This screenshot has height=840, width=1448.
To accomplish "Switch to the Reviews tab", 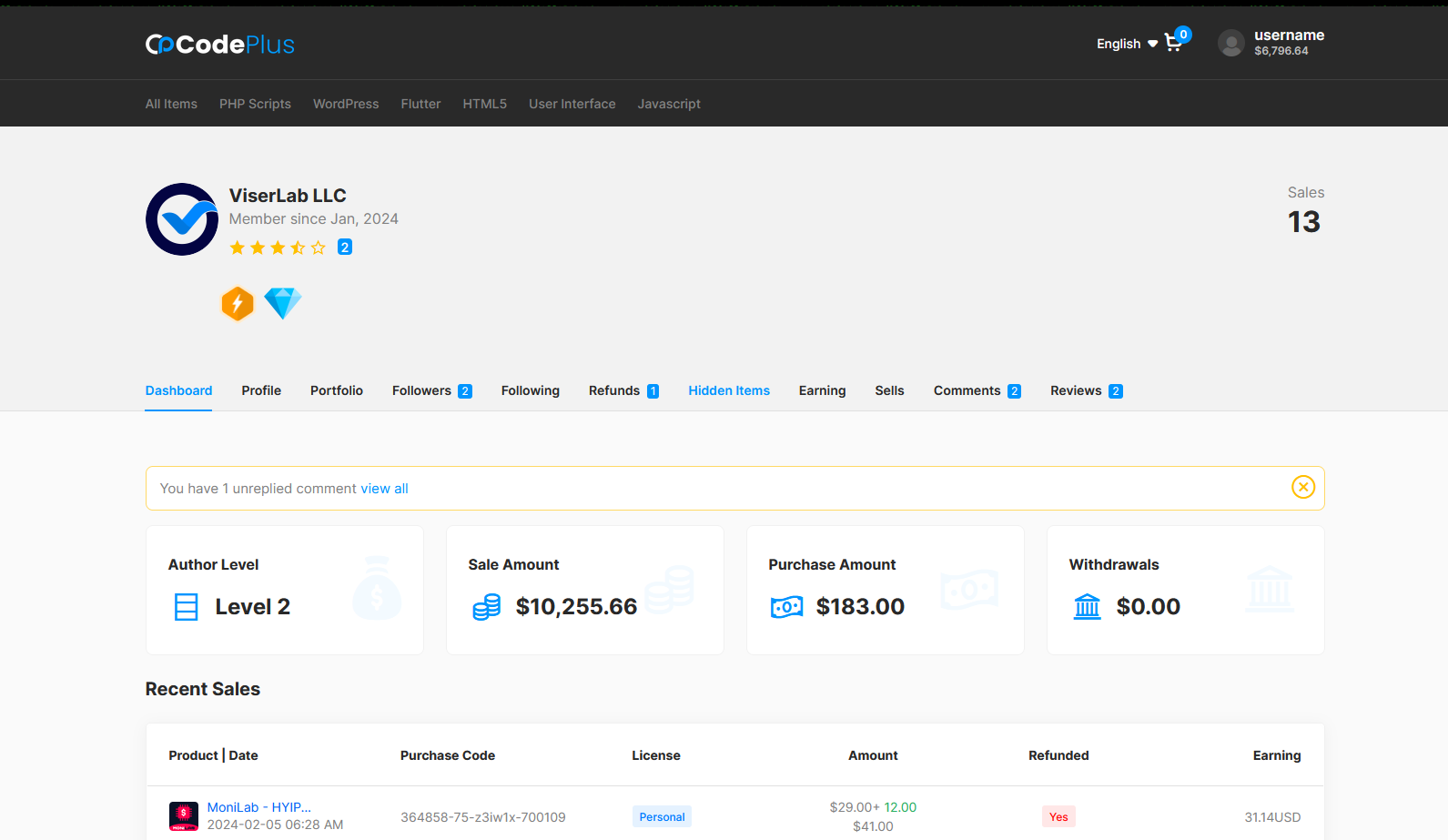I will (1087, 390).
